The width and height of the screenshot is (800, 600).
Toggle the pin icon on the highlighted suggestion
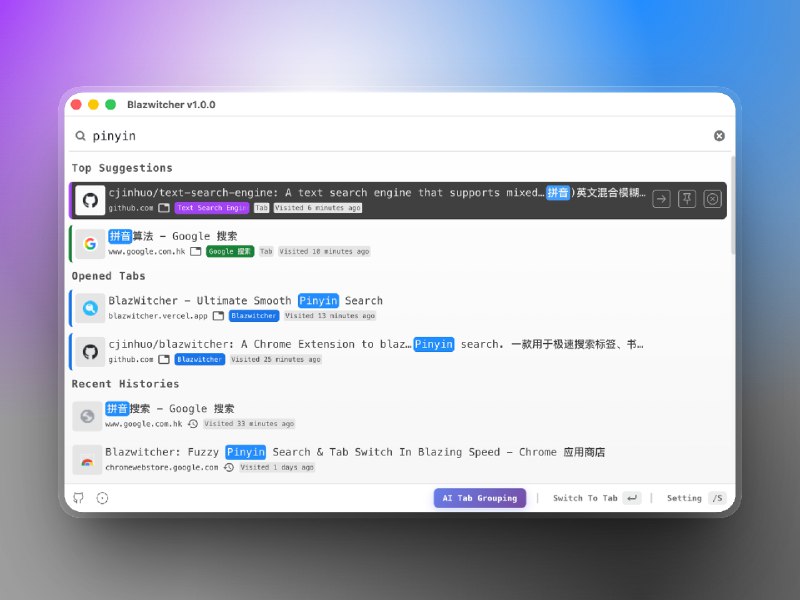[687, 198]
